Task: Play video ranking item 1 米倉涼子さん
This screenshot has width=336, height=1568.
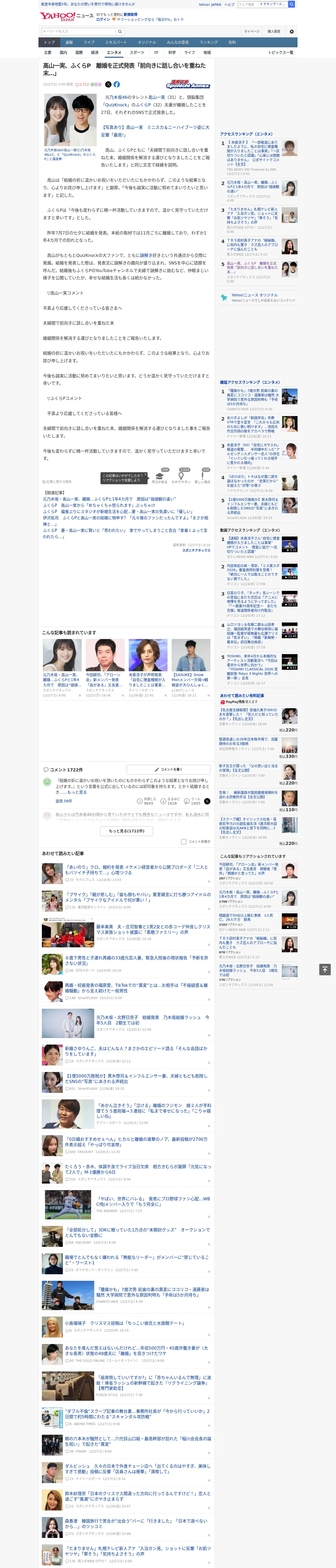Action: click(290, 544)
